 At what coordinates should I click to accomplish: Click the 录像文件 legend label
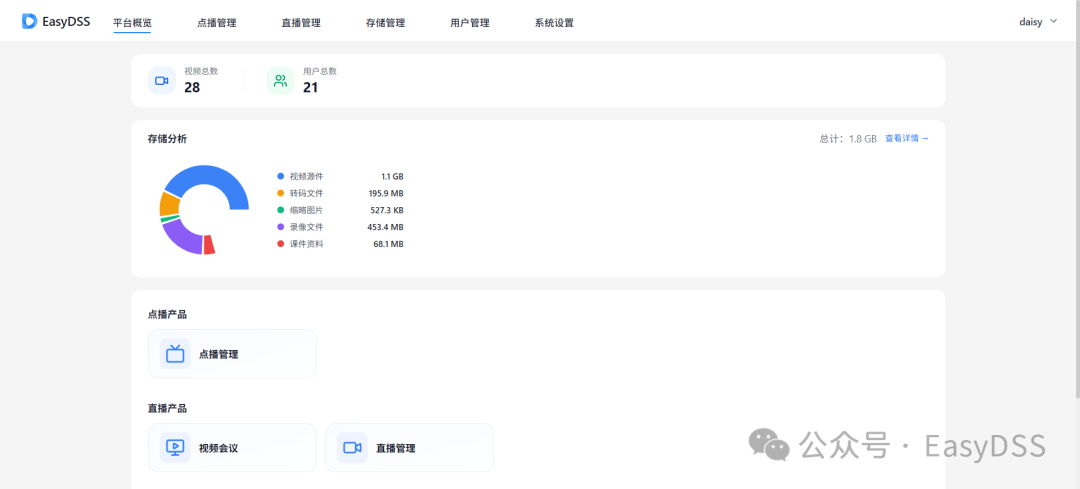(306, 227)
